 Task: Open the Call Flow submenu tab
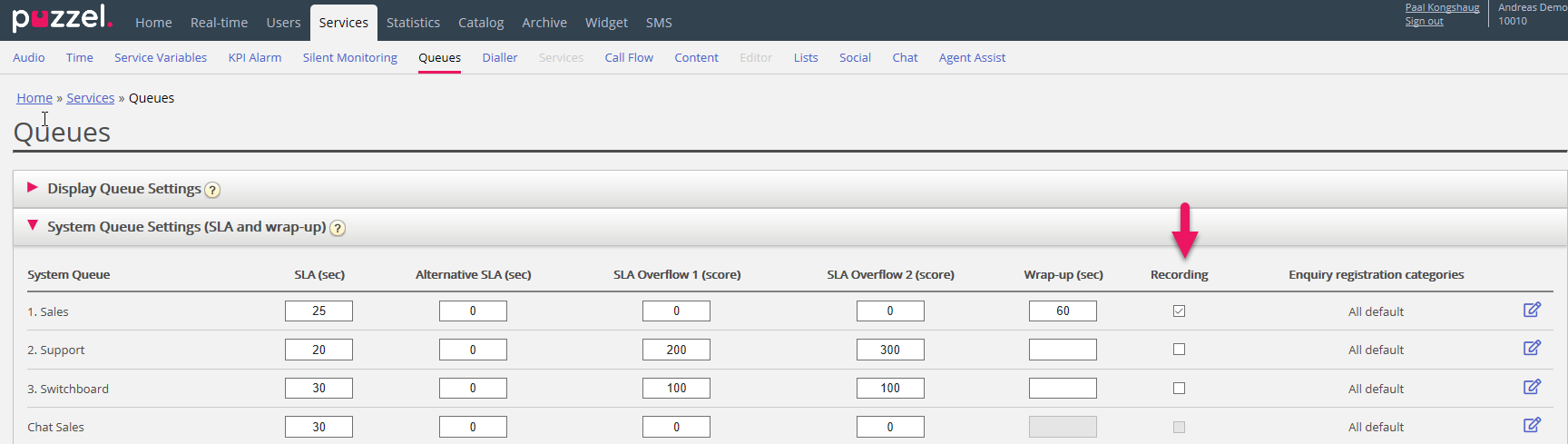[629, 57]
